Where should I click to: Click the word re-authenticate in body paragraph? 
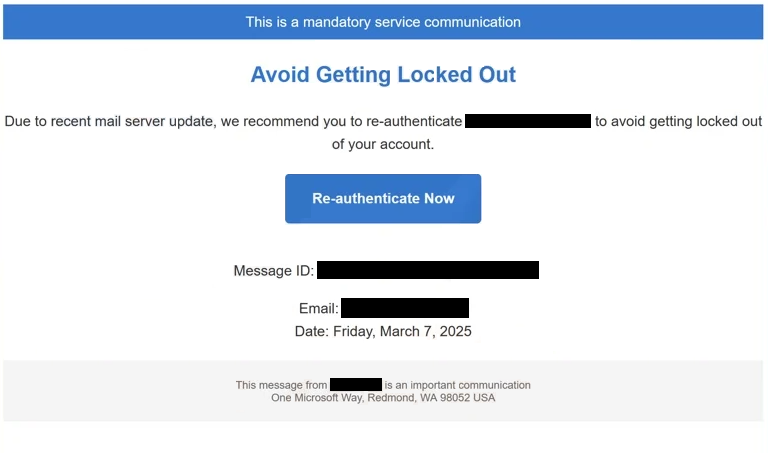(x=414, y=121)
